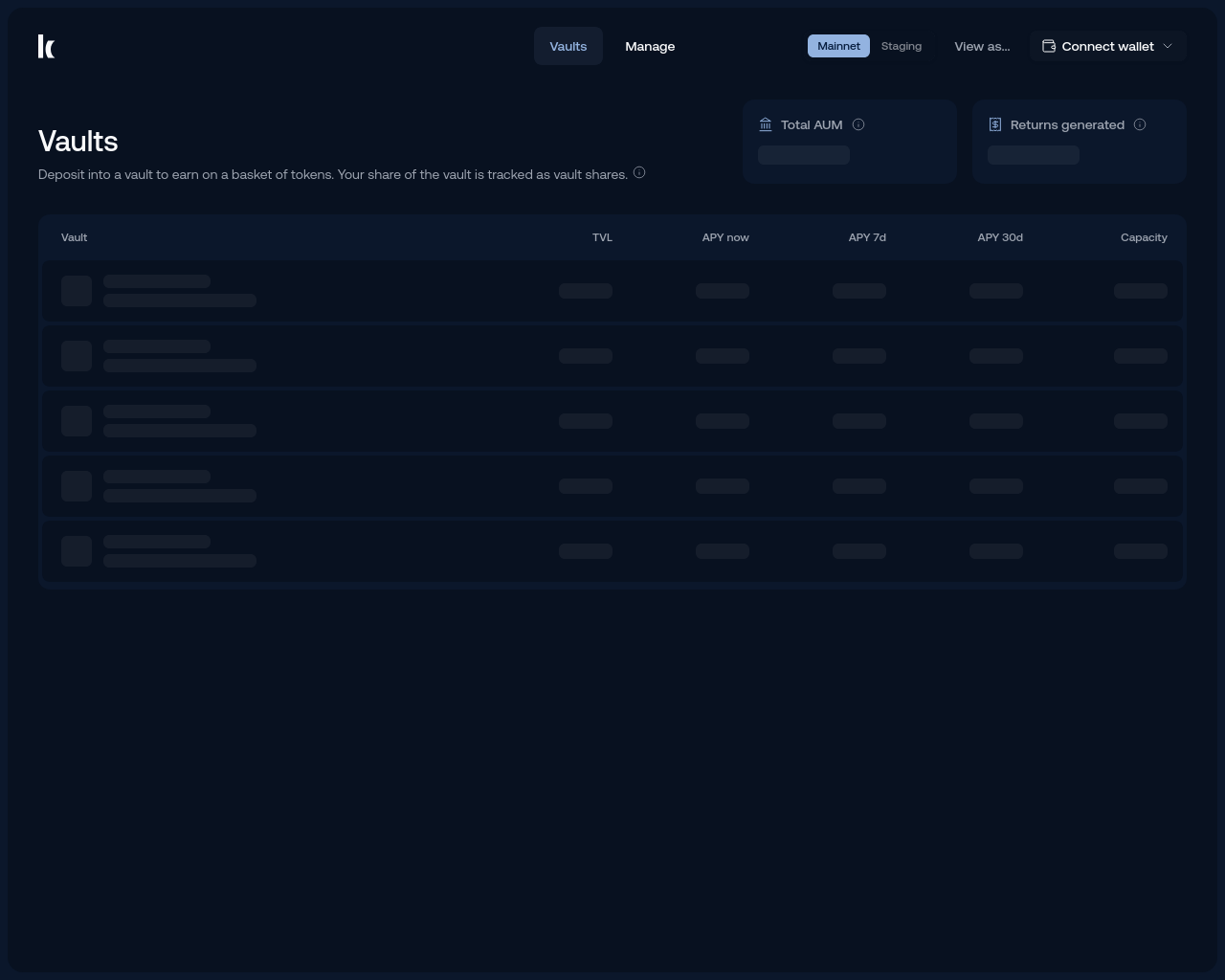1225x980 pixels.
Task: Click the Total AUM label
Action: coord(812,124)
